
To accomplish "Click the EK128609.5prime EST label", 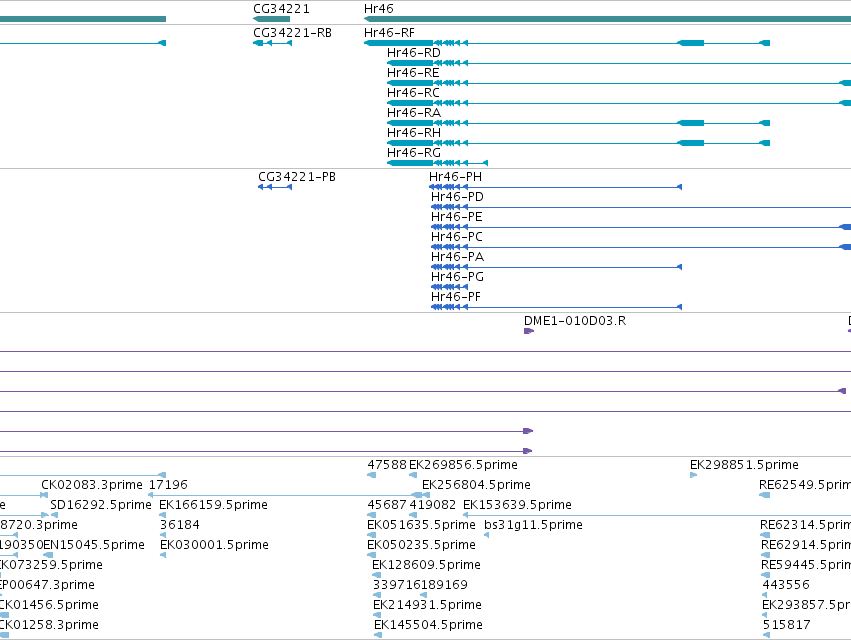I will point(427,565).
